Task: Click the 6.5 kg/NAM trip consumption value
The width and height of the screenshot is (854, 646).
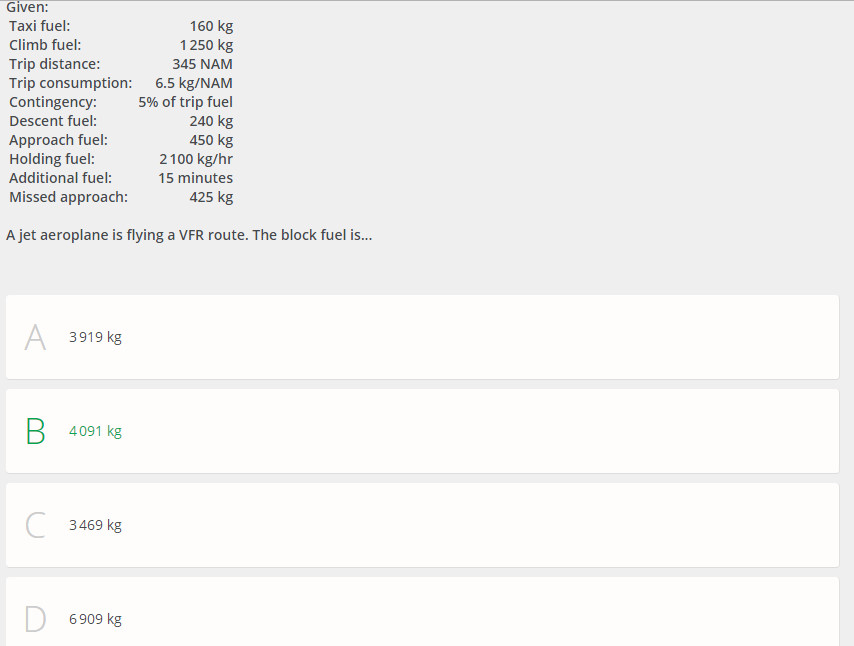Action: pos(194,83)
